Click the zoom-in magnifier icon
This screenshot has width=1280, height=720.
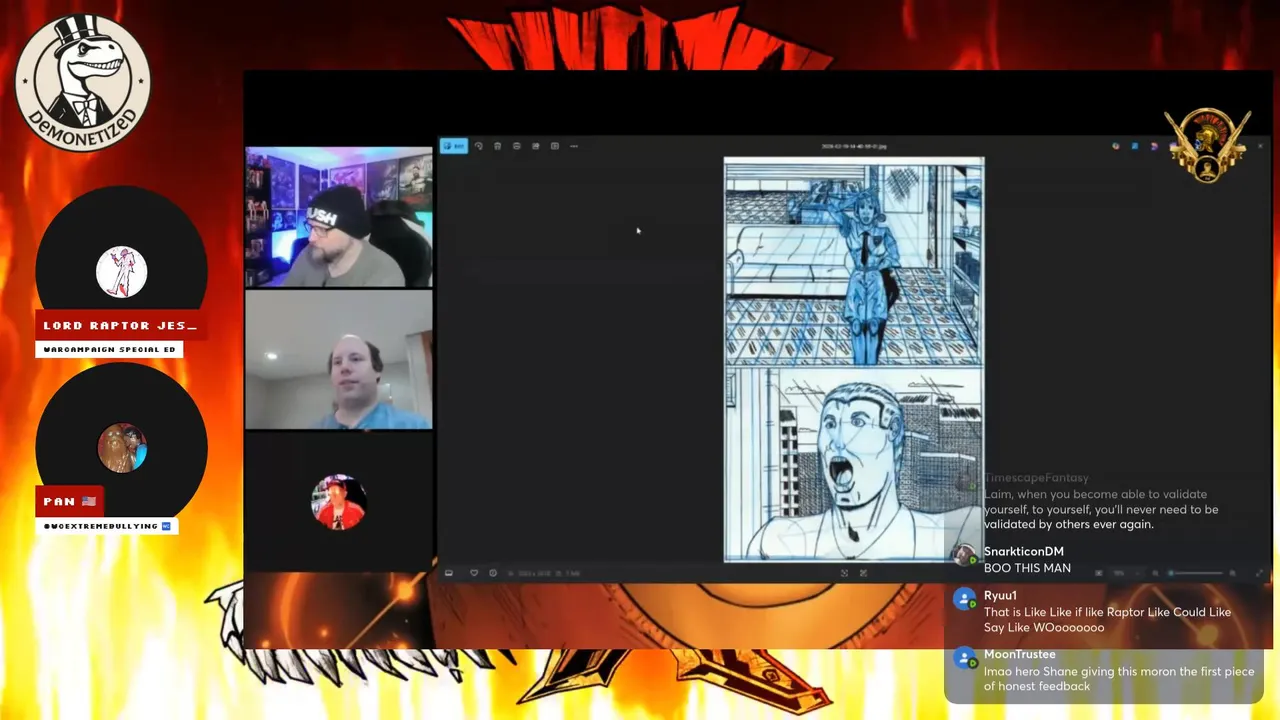pos(1232,573)
